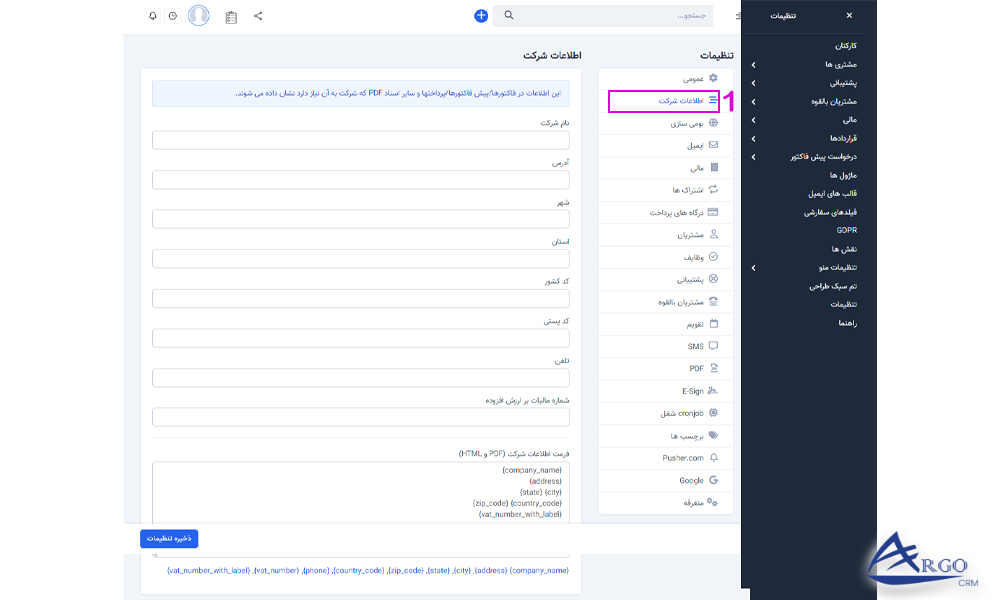The height and width of the screenshot is (600, 1000).
Task: Select the PDF settings icon
Action: click(x=714, y=367)
